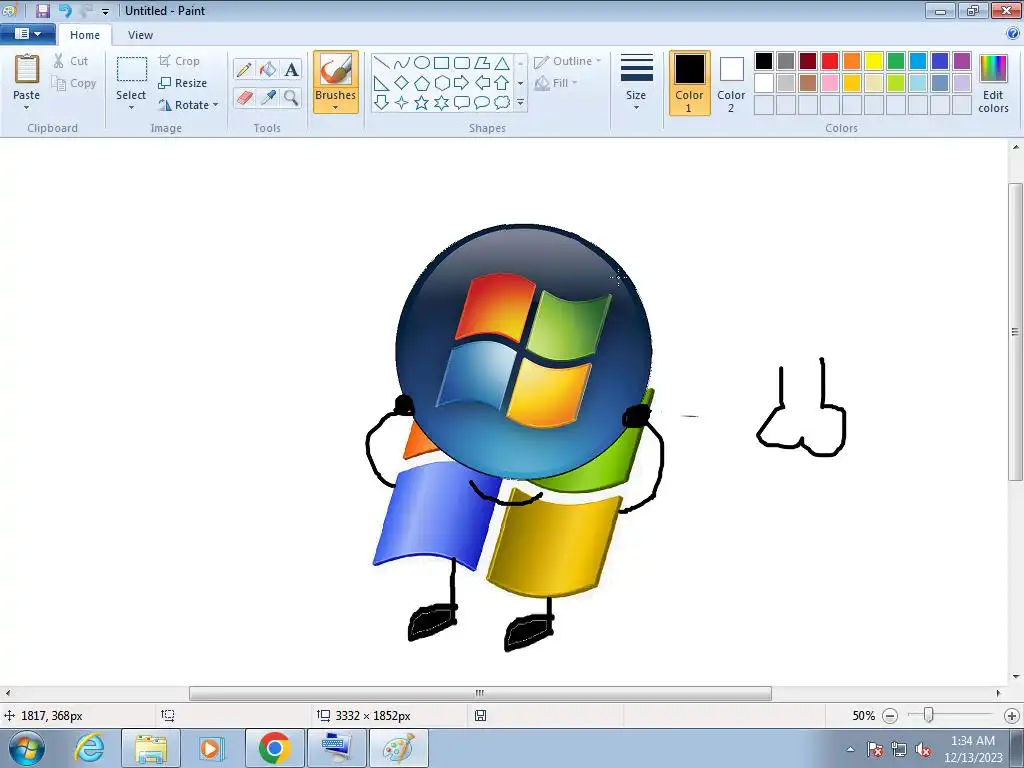Viewport: 1024px width, 768px height.
Task: Click the Save icon in quick access toolbar
Action: click(43, 10)
